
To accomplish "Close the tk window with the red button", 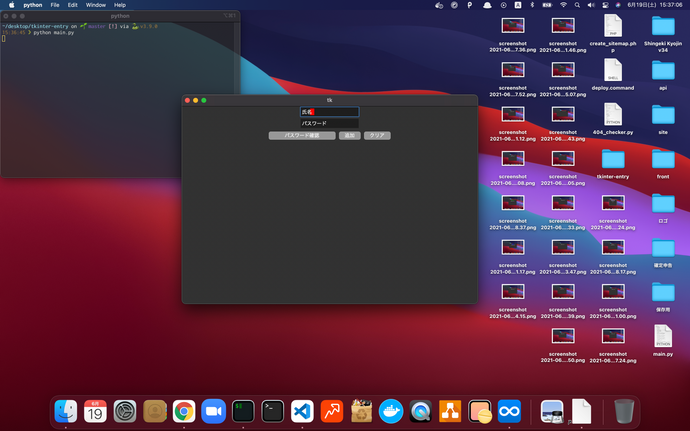I will pos(187,100).
